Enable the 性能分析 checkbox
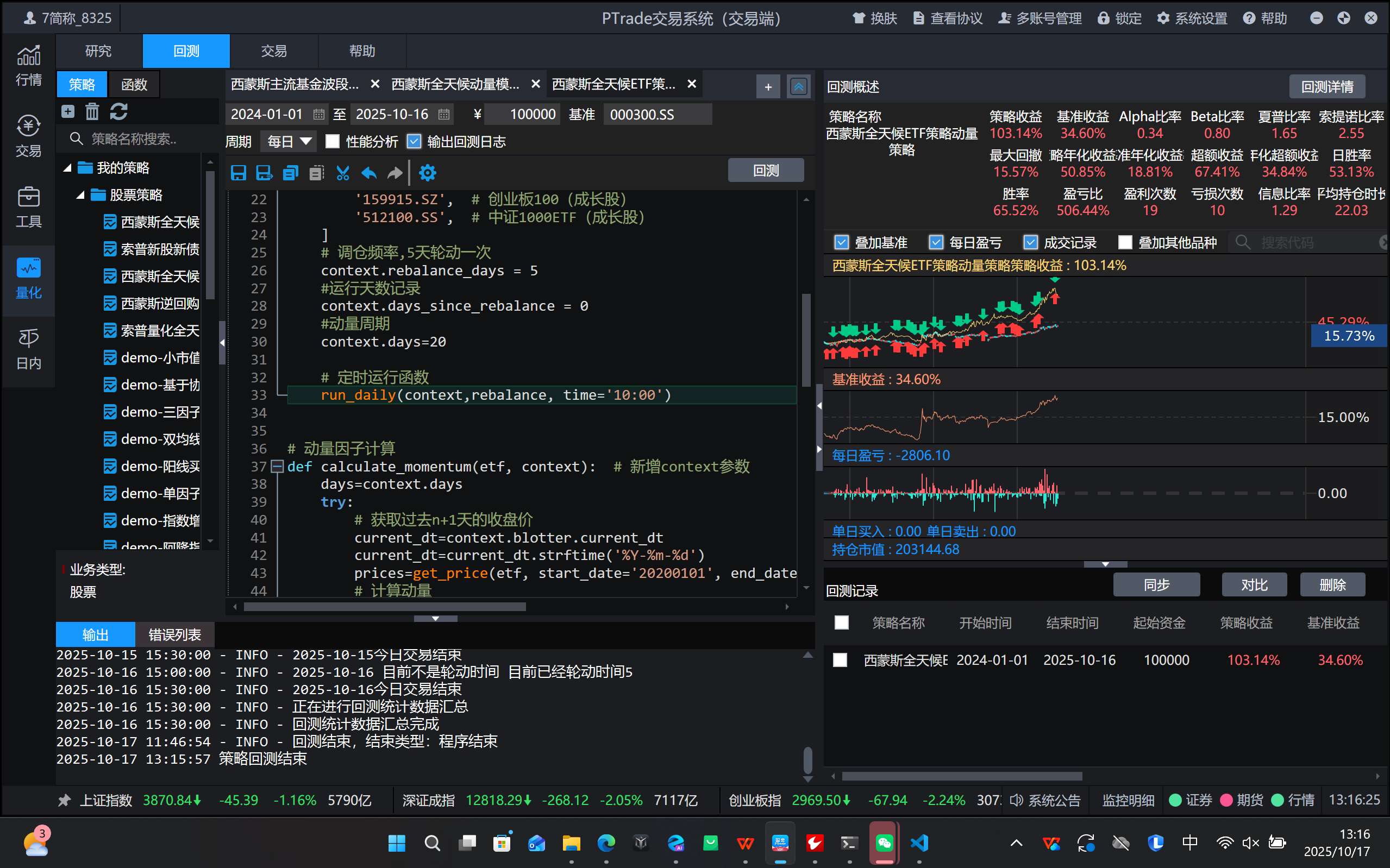This screenshot has height=868, width=1390. tap(333, 142)
